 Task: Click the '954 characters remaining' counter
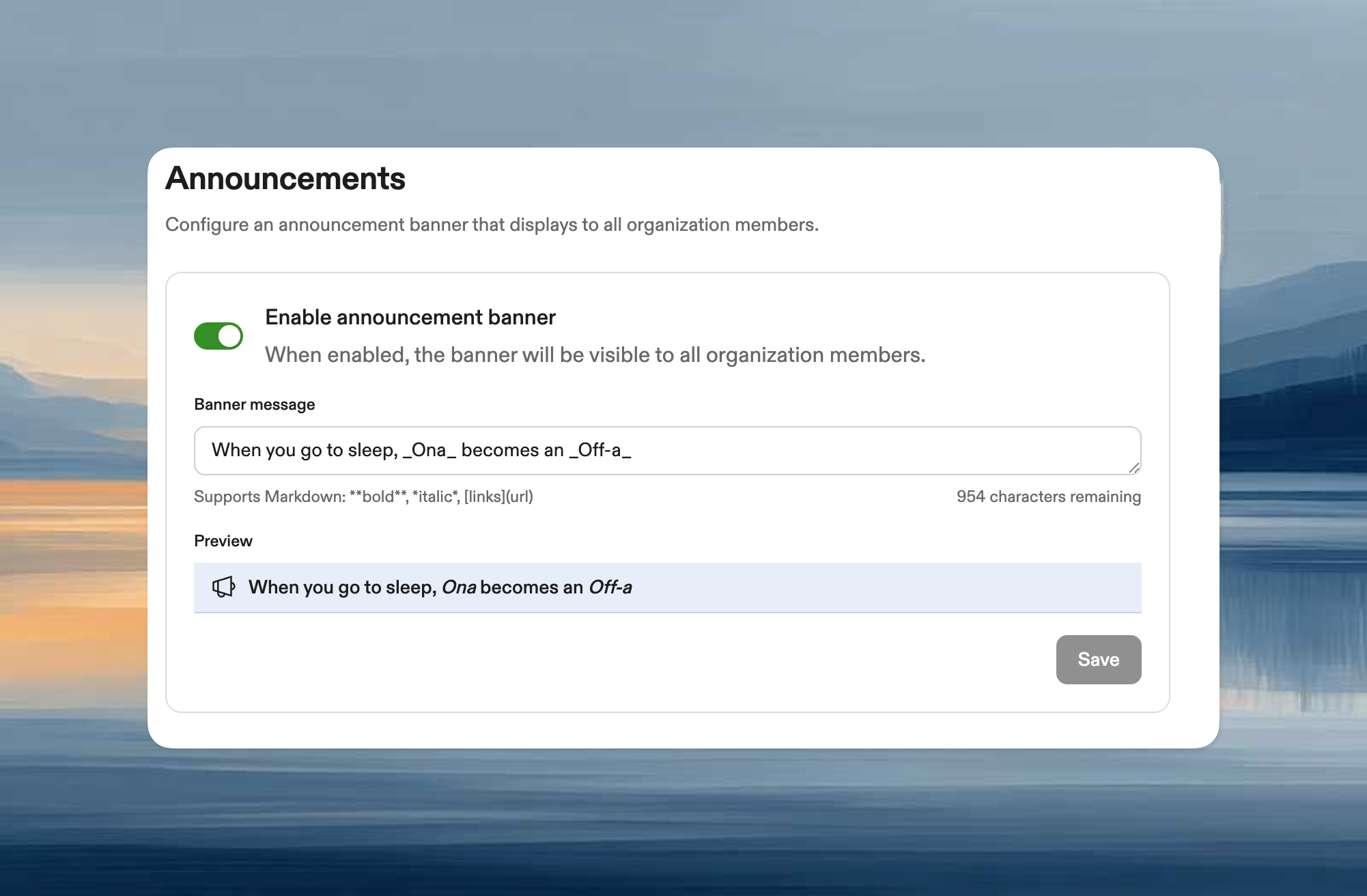pos(1048,497)
